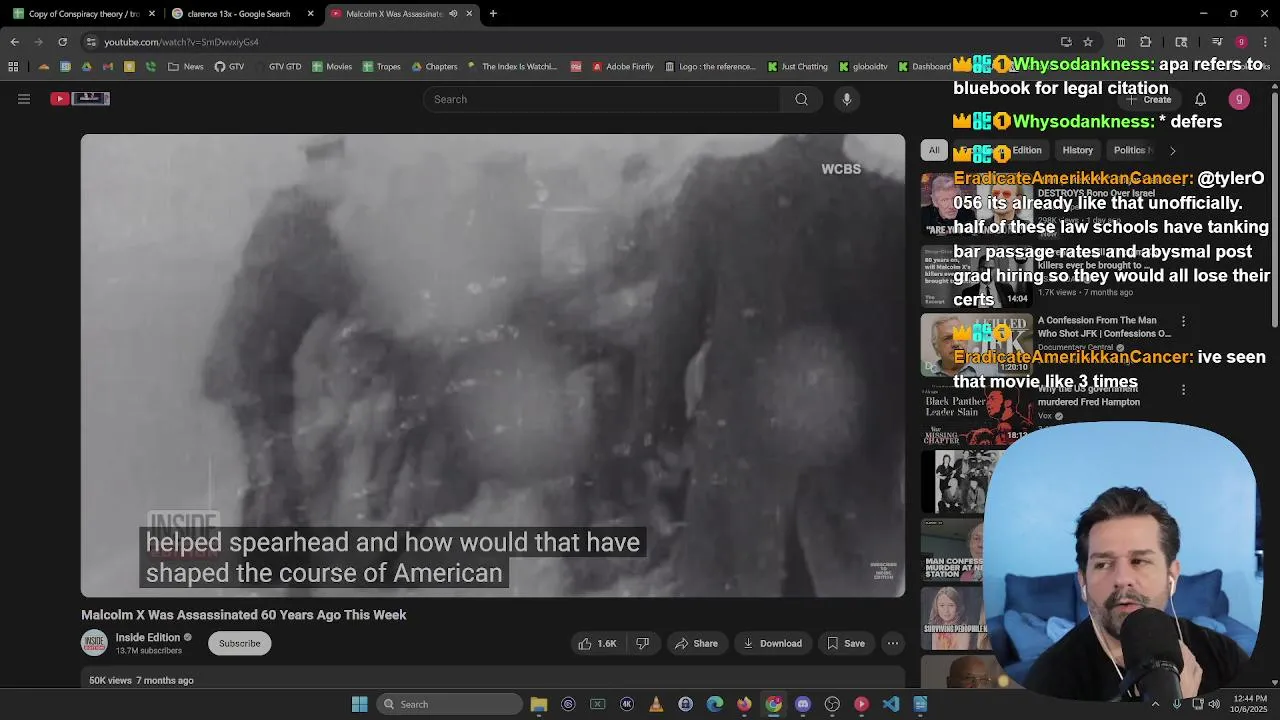
Task: Open the YouTube notifications bell
Action: coord(1200,99)
